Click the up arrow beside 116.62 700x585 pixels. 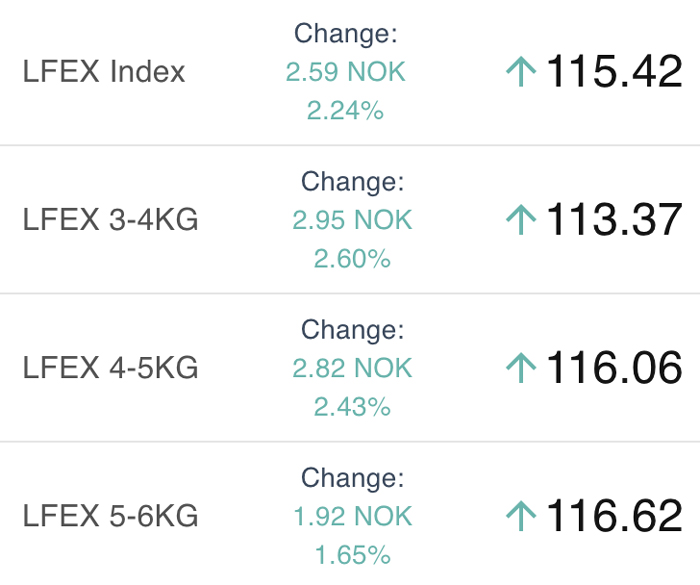tap(521, 516)
